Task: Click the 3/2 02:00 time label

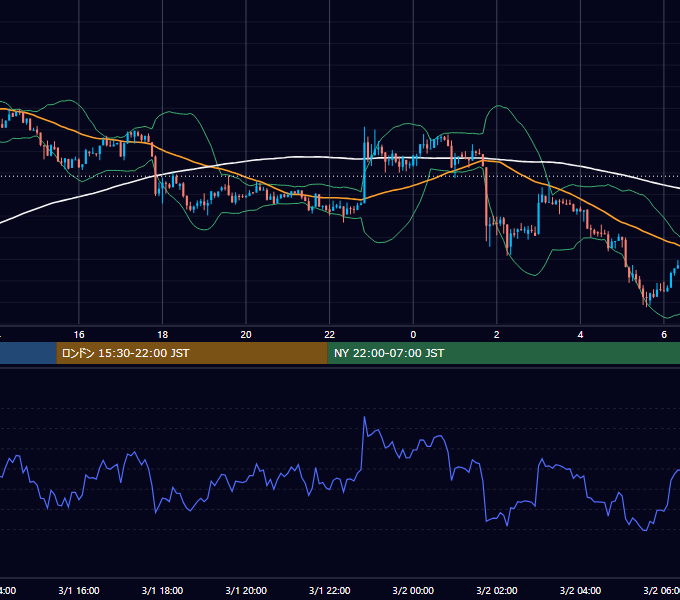Action: [497, 590]
